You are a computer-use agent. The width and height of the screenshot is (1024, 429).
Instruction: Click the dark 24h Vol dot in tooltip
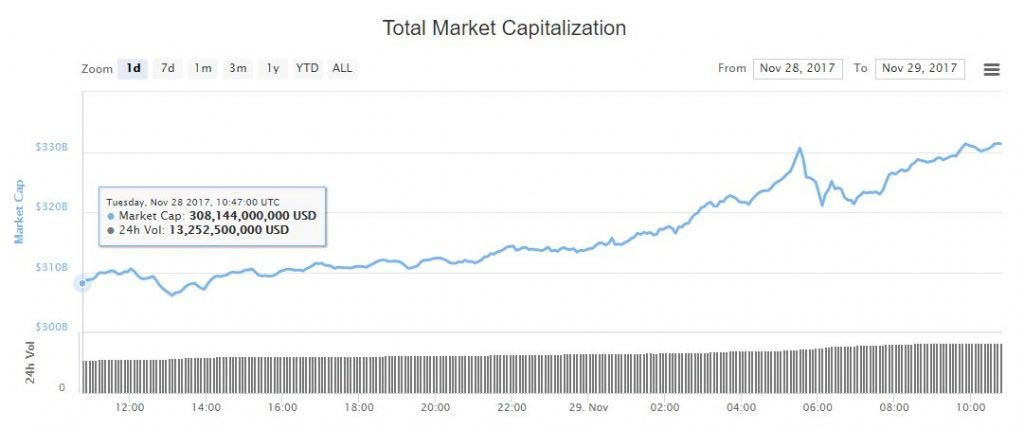coord(111,230)
